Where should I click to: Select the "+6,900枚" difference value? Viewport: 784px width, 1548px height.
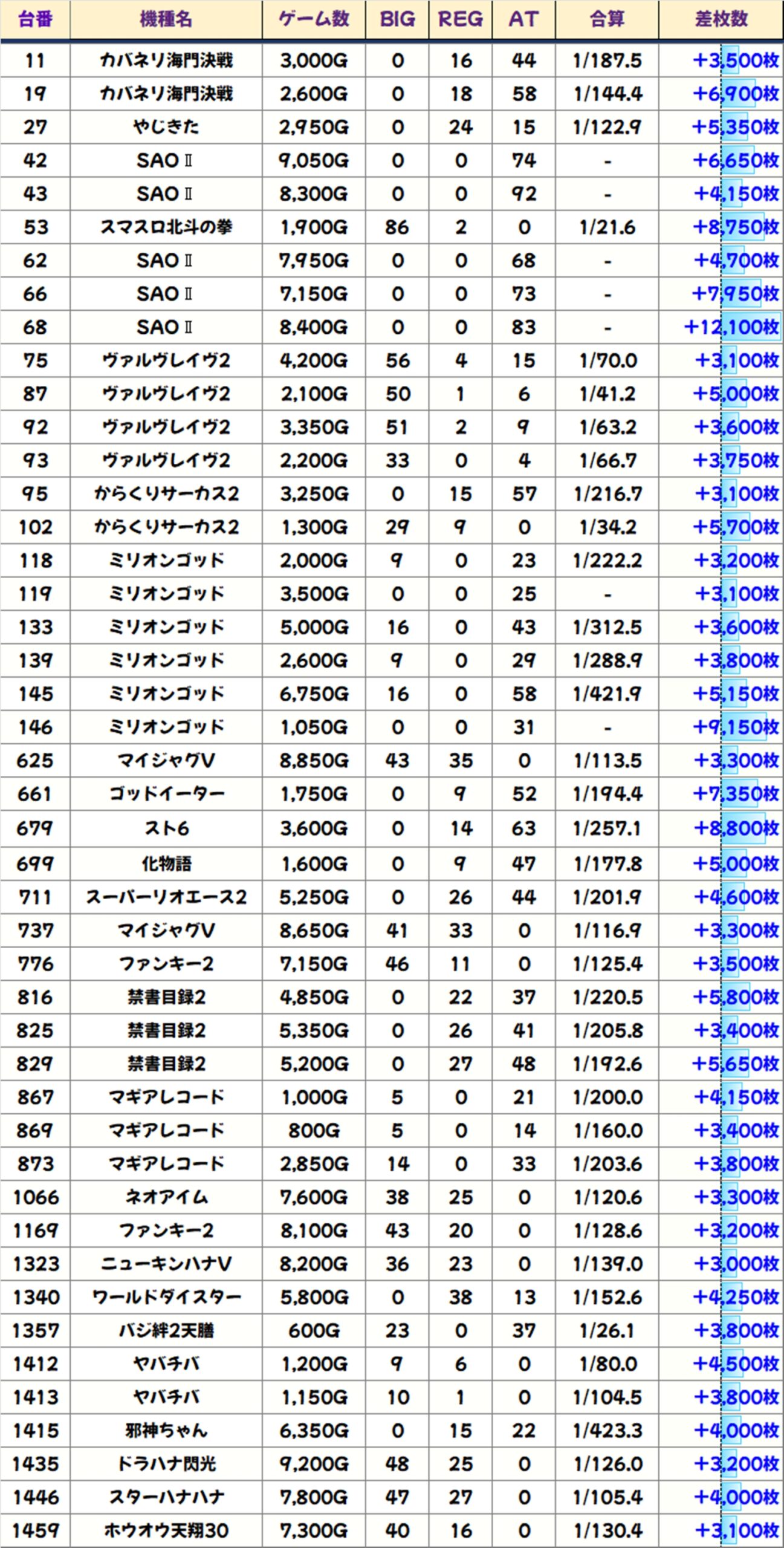736,94
